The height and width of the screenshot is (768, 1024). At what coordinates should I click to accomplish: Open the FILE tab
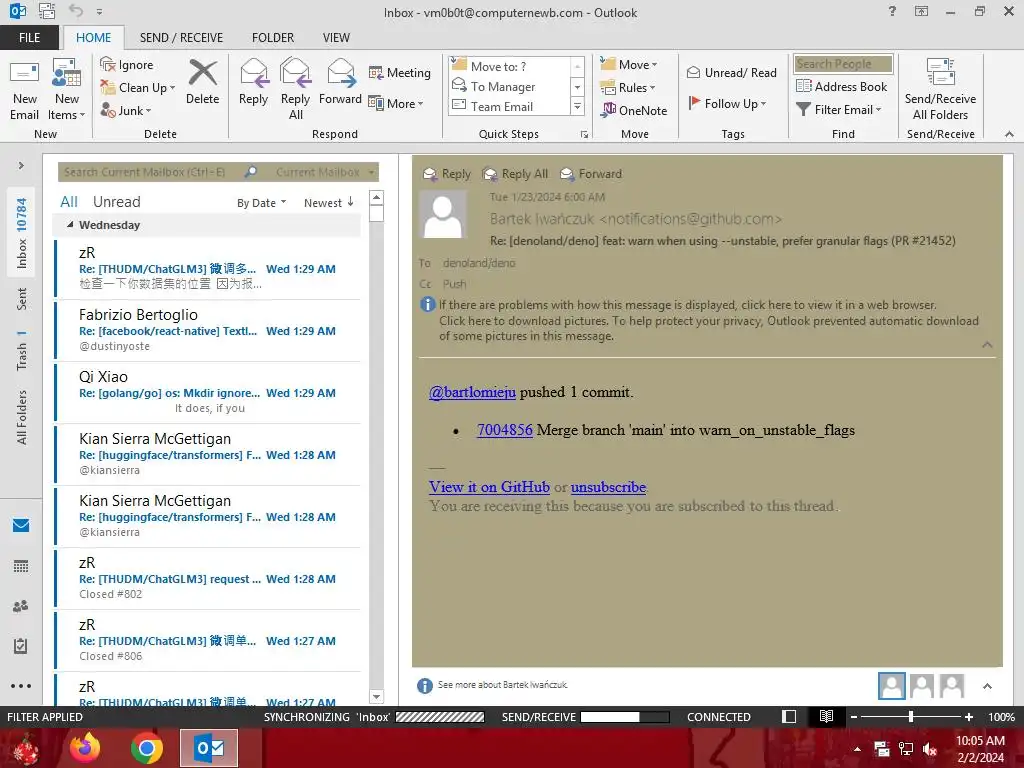tap(29, 38)
